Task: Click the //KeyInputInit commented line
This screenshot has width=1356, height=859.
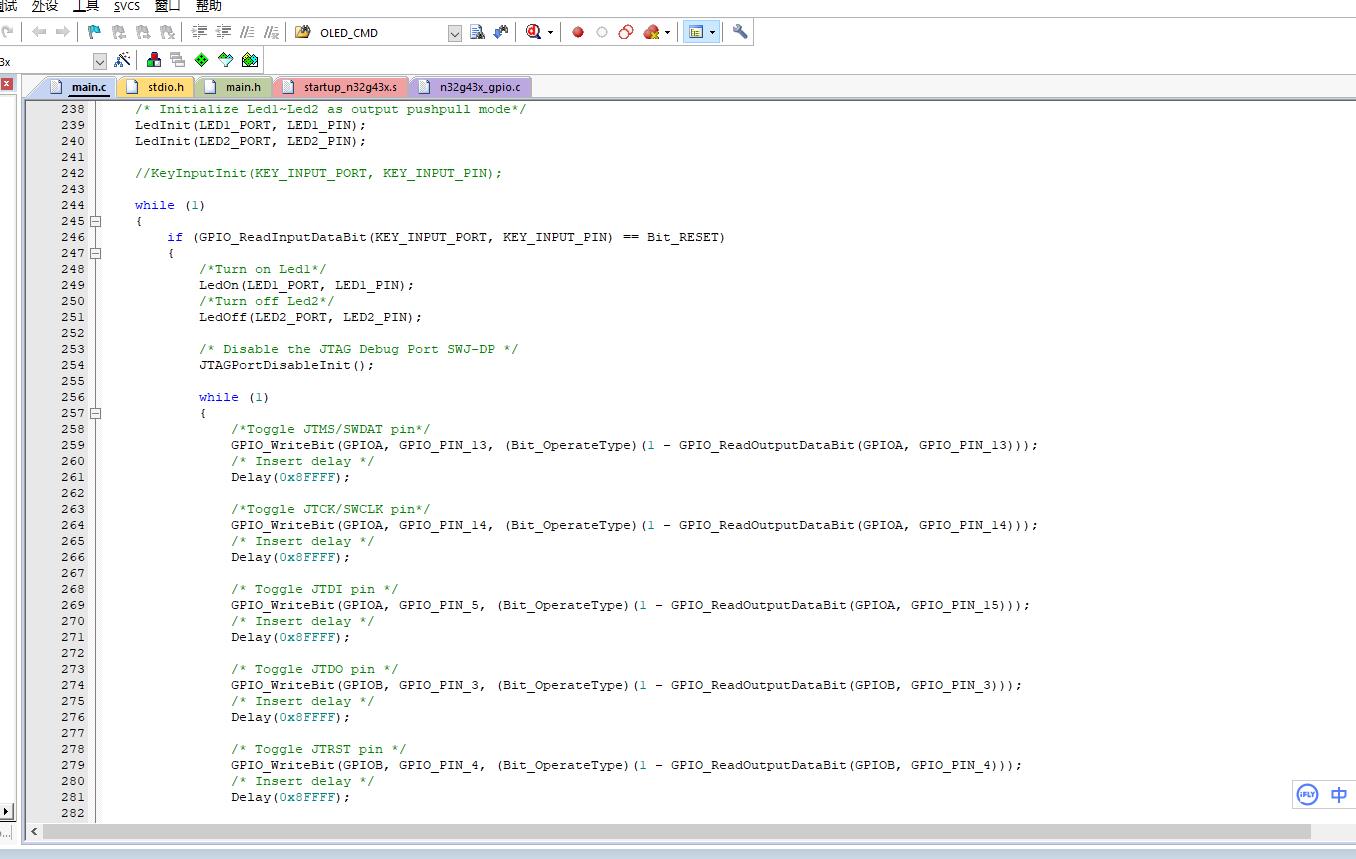Action: (x=318, y=173)
